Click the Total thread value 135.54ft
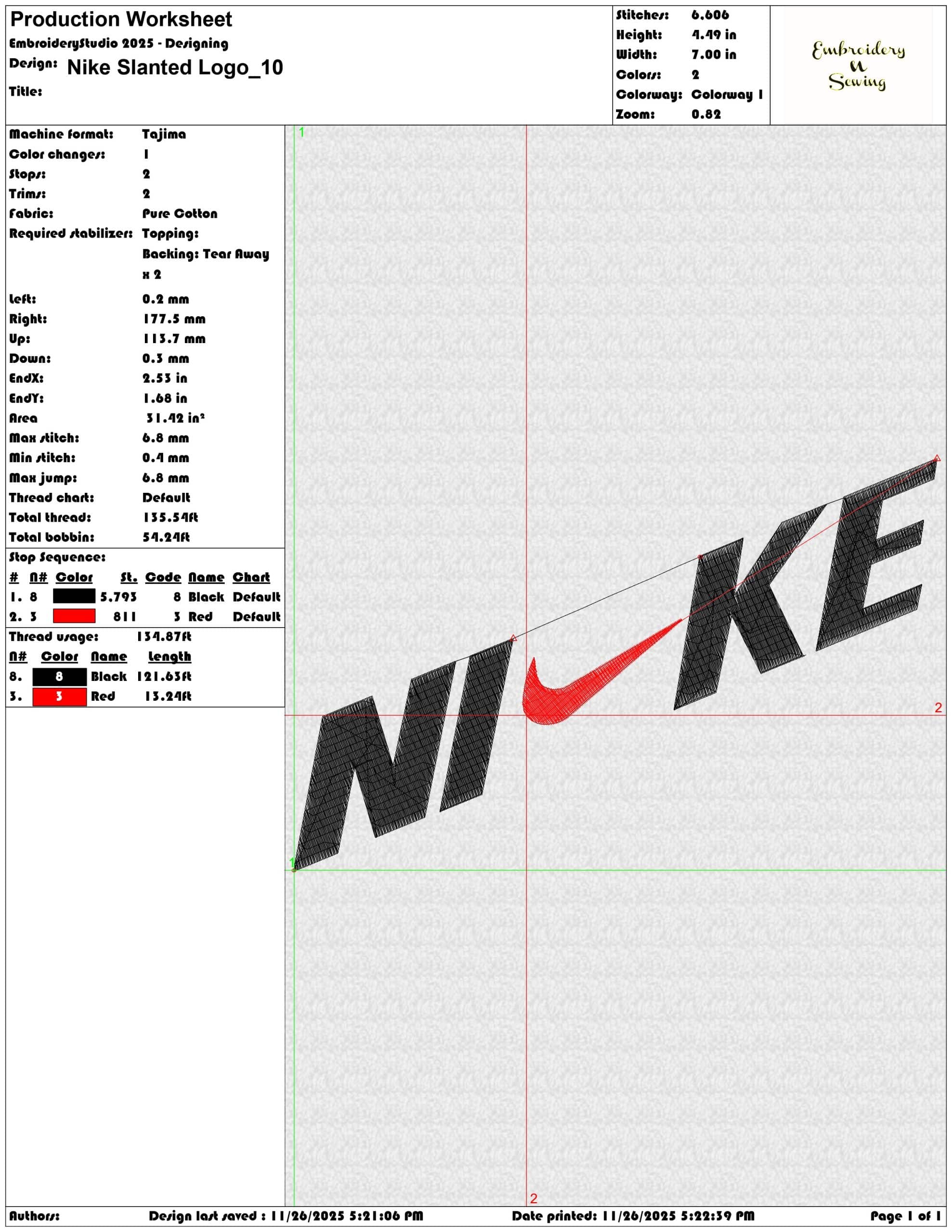 pyautogui.click(x=170, y=517)
